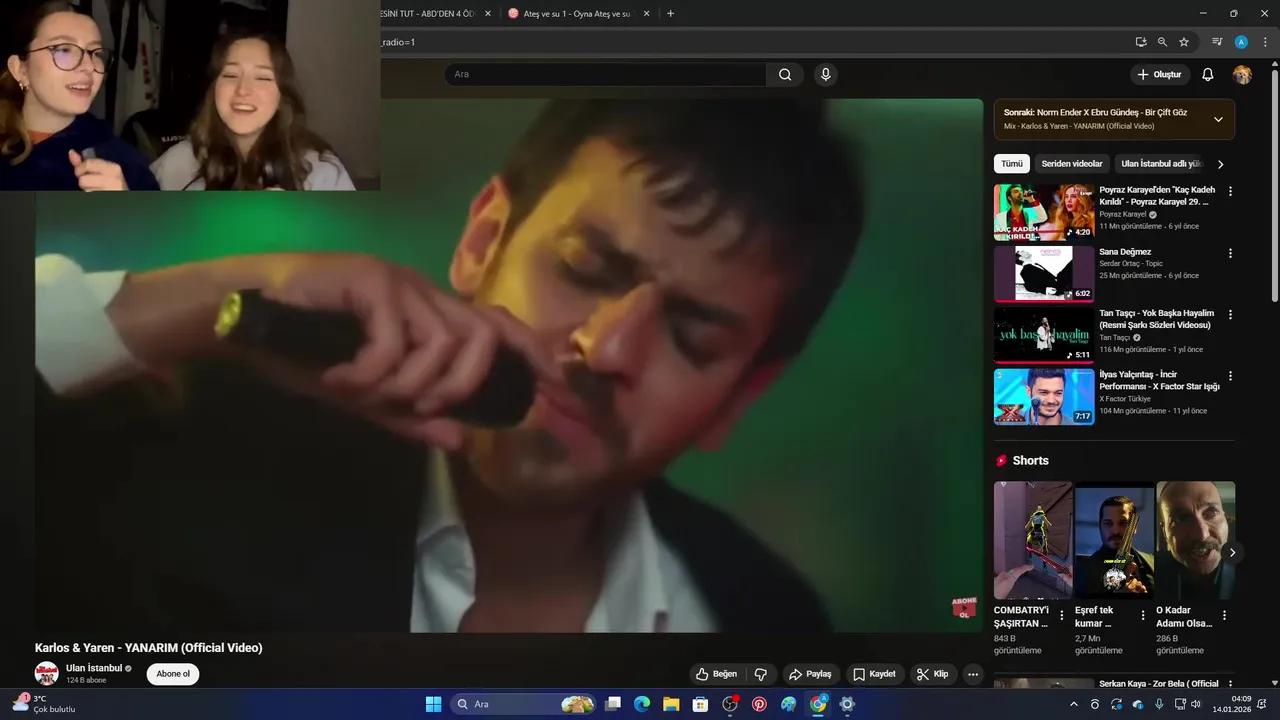Image resolution: width=1280 pixels, height=720 pixels.
Task: Select Ulan İstanbul adlı yükleyen chip
Action: tap(1161, 164)
